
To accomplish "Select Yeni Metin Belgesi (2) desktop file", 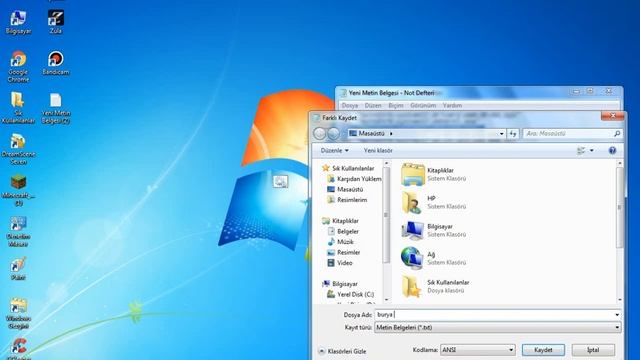I will click(56, 109).
